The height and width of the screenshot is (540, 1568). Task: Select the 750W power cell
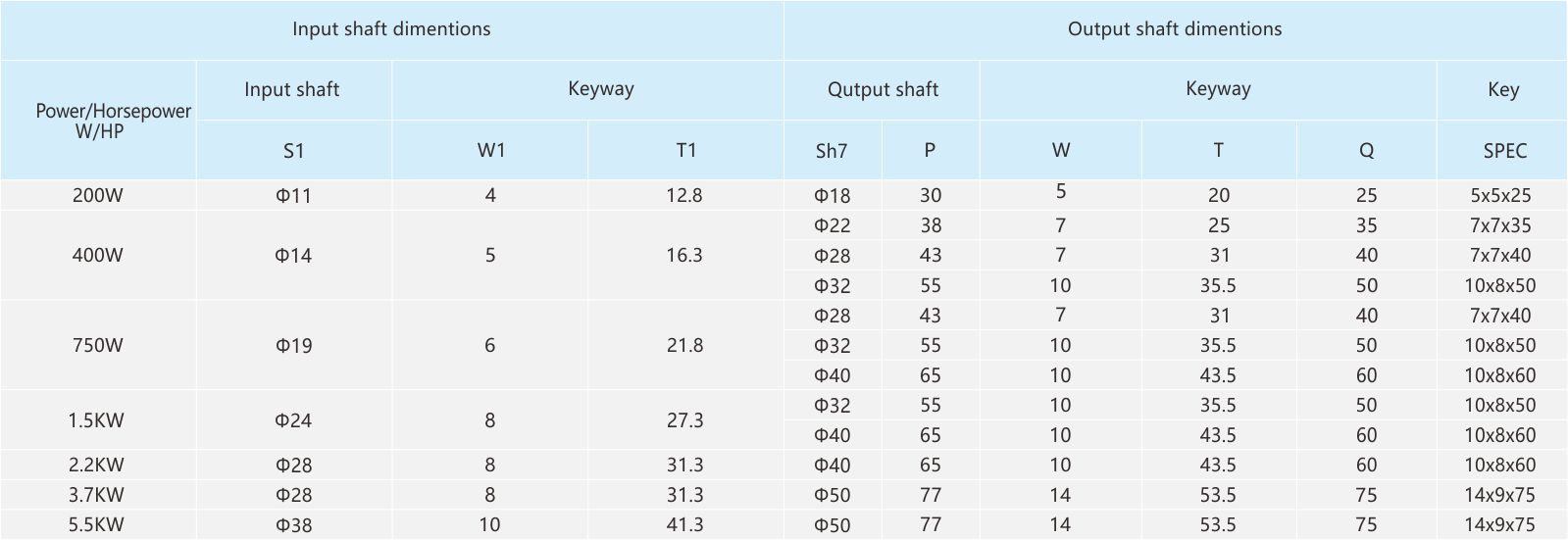click(98, 345)
